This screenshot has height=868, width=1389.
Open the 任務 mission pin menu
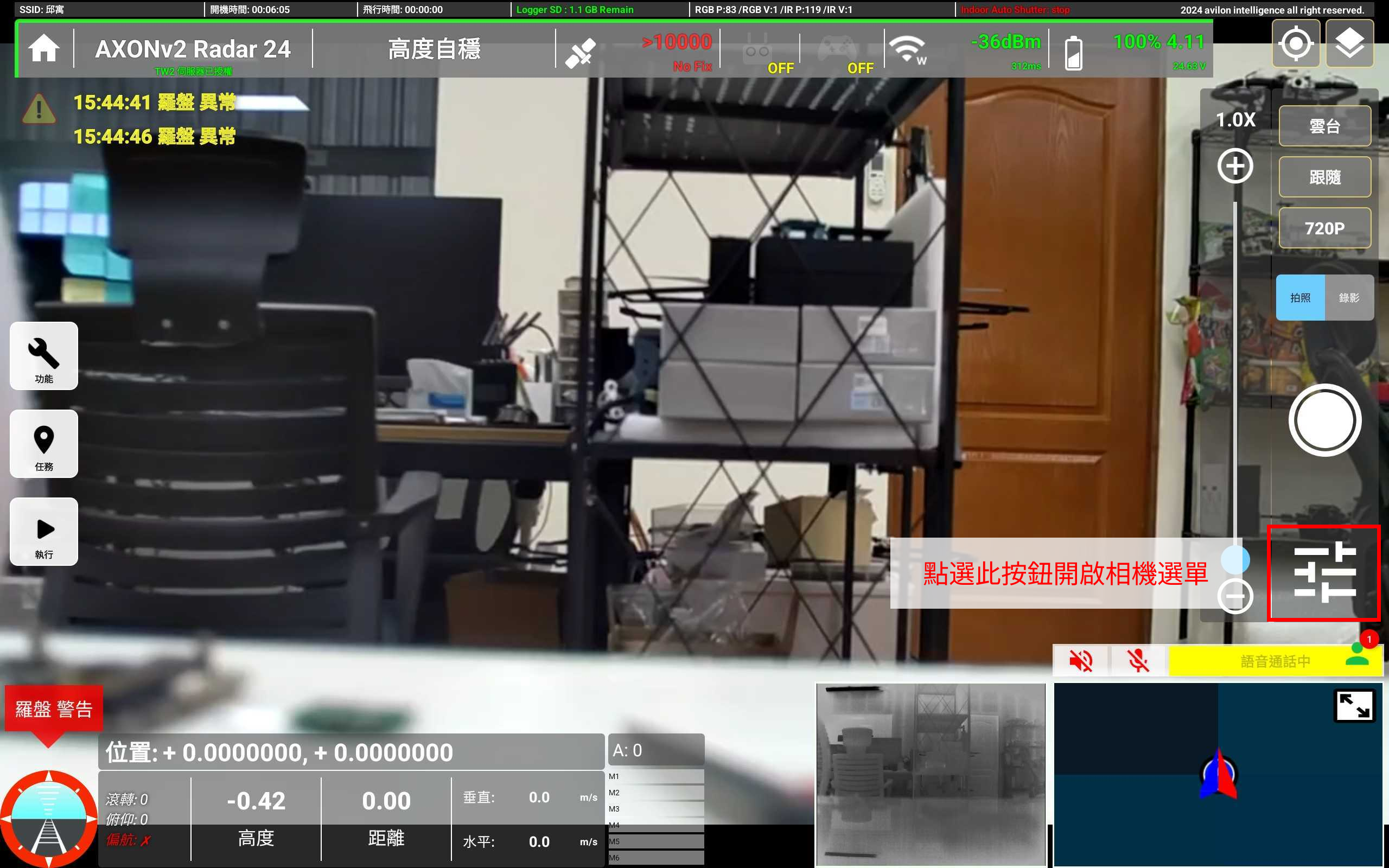(x=43, y=444)
